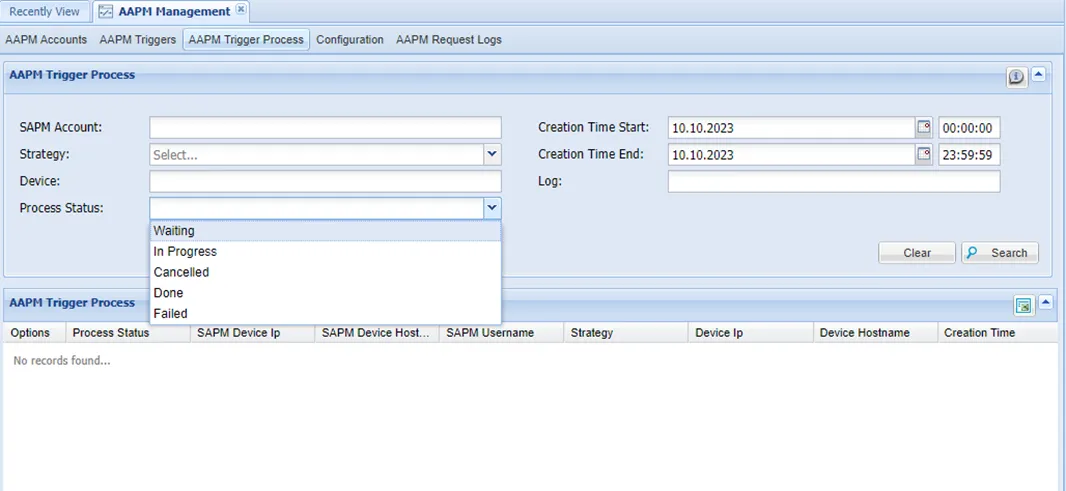This screenshot has height=491, width=1066.
Task: Focus the SAPM Account input field
Action: pyautogui.click(x=325, y=128)
